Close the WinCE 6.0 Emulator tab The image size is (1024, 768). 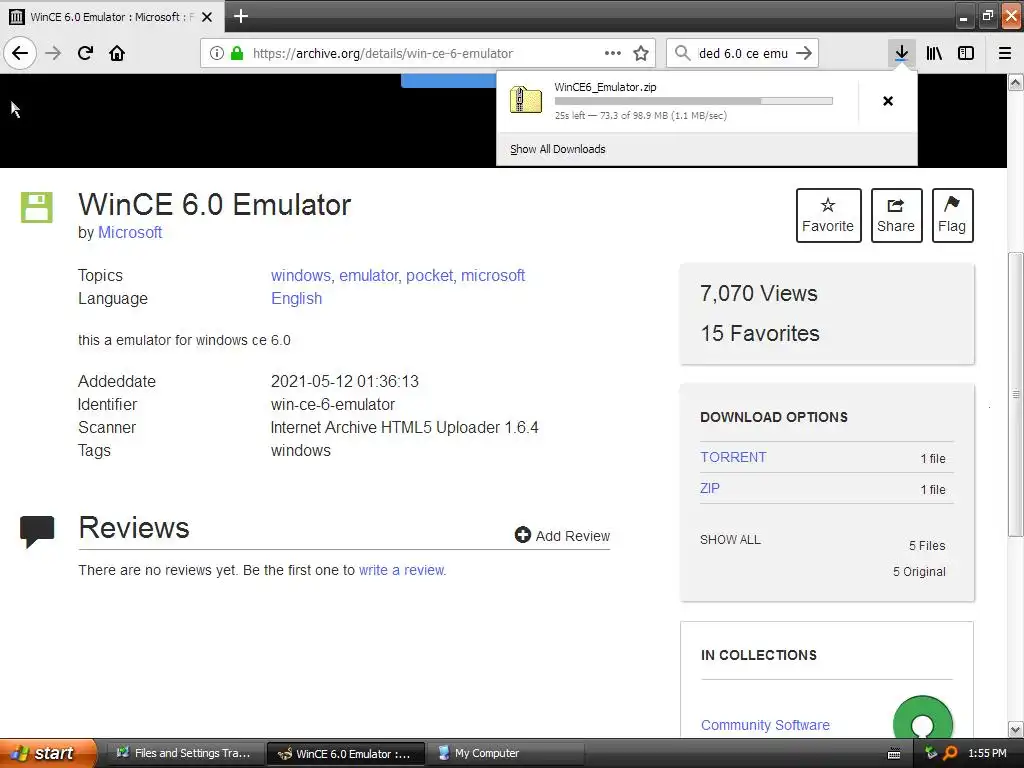(x=207, y=17)
